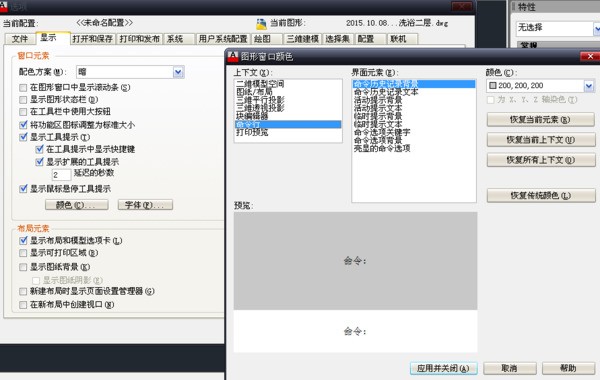Screen dimensions: 600x380
Task: Click 应用并关闭 button
Action: click(443, 369)
